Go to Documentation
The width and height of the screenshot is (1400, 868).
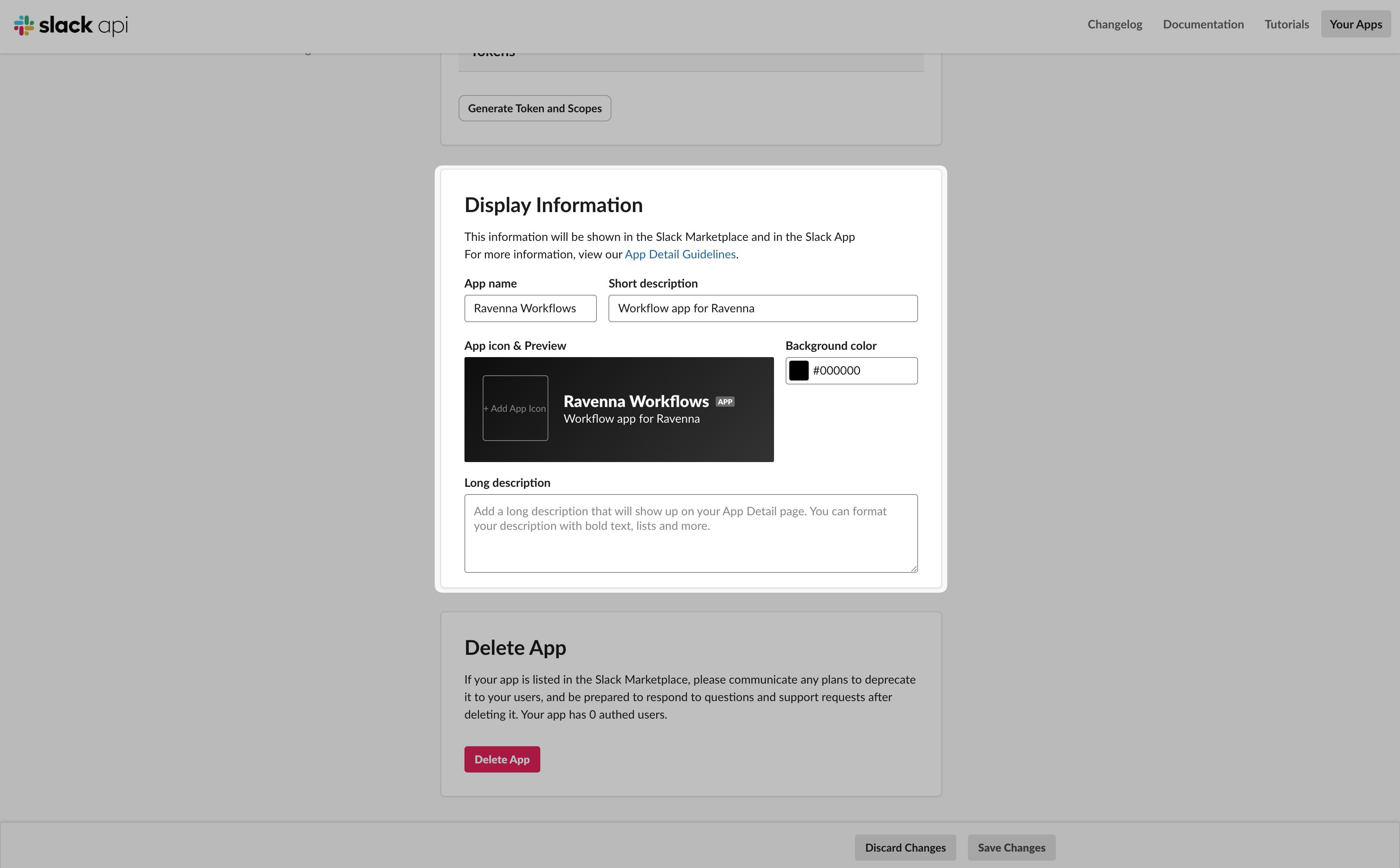1203,24
